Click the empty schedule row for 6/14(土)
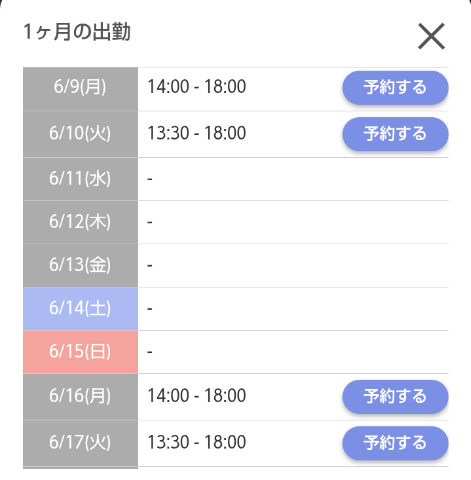Viewport: 471px width, 480px height. pos(293,309)
